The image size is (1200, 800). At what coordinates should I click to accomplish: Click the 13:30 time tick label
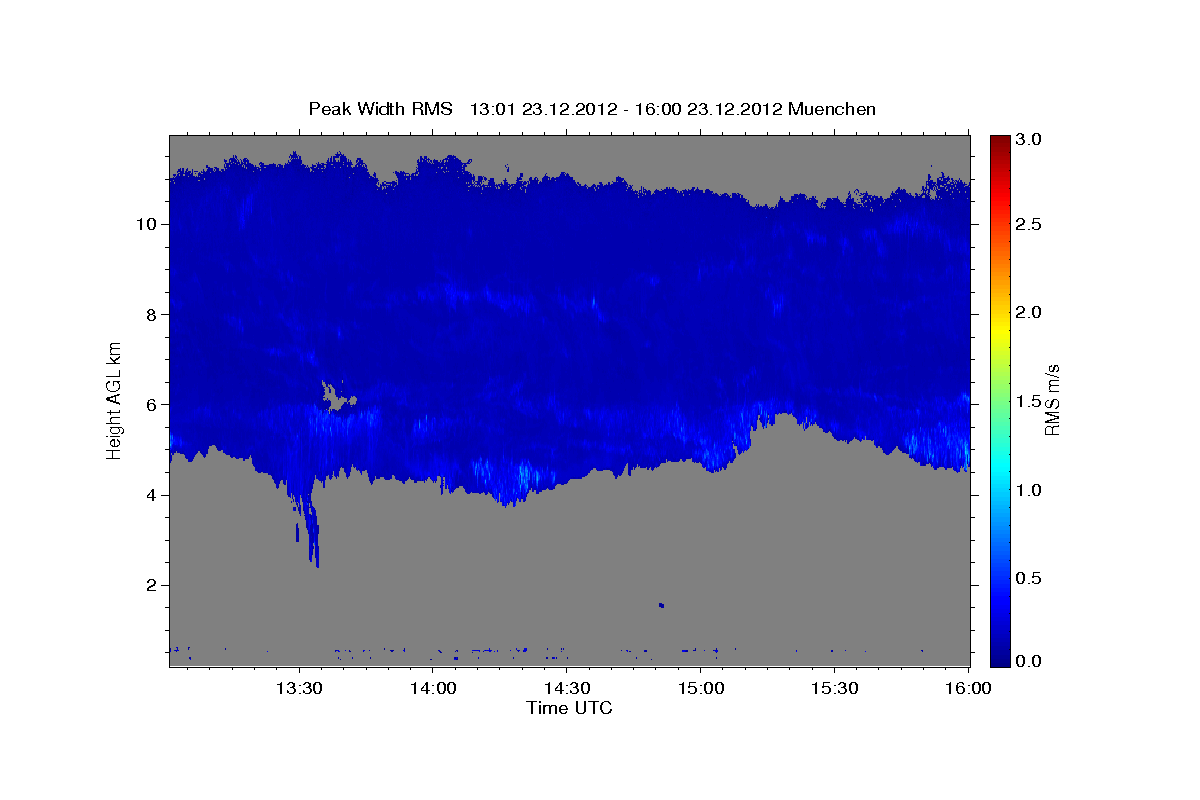[x=298, y=688]
